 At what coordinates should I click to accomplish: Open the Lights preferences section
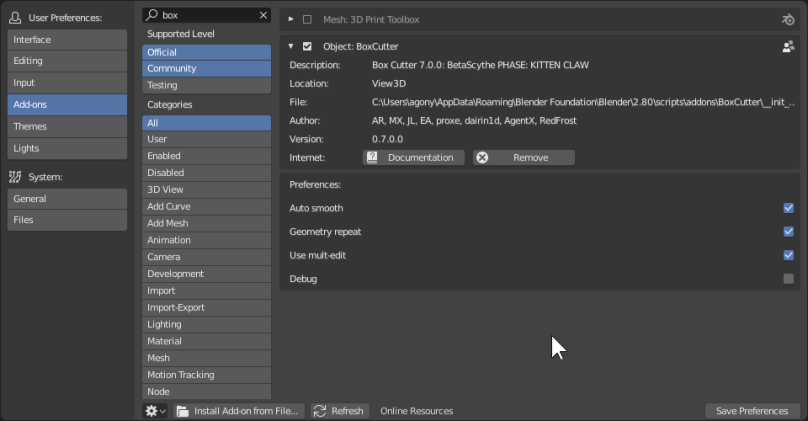(x=67, y=148)
